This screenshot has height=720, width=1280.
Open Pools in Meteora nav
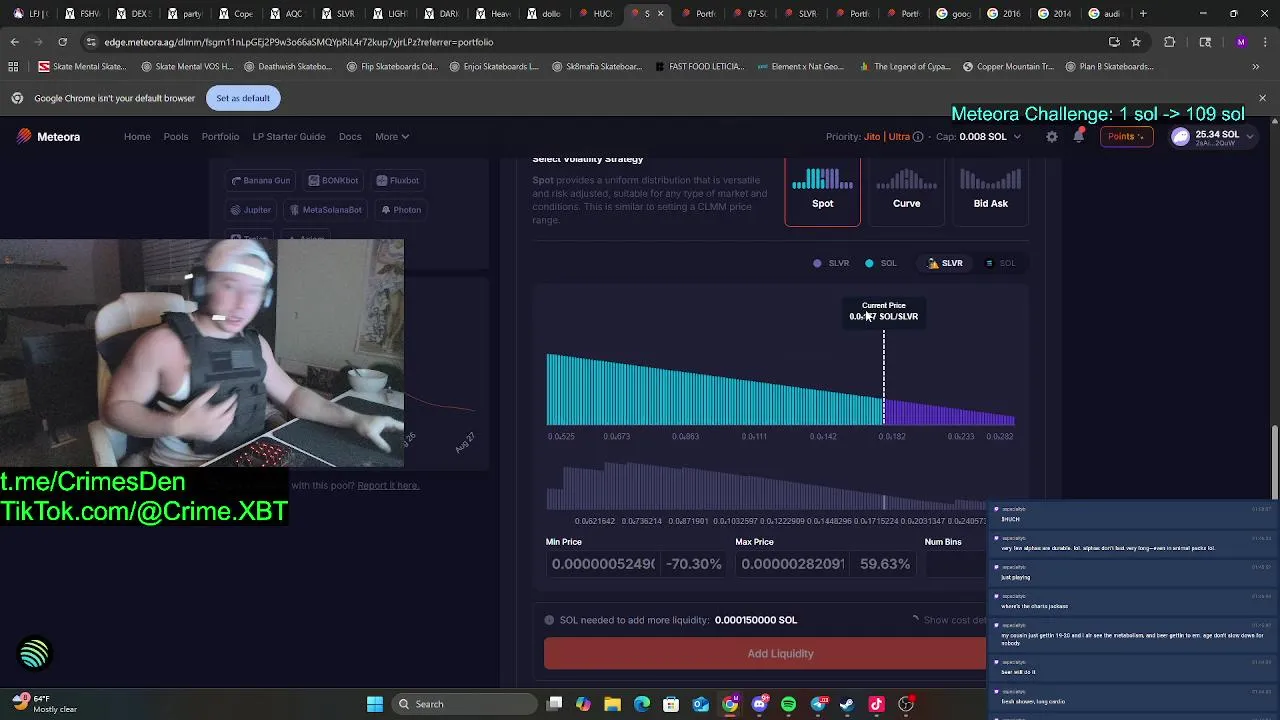(176, 137)
